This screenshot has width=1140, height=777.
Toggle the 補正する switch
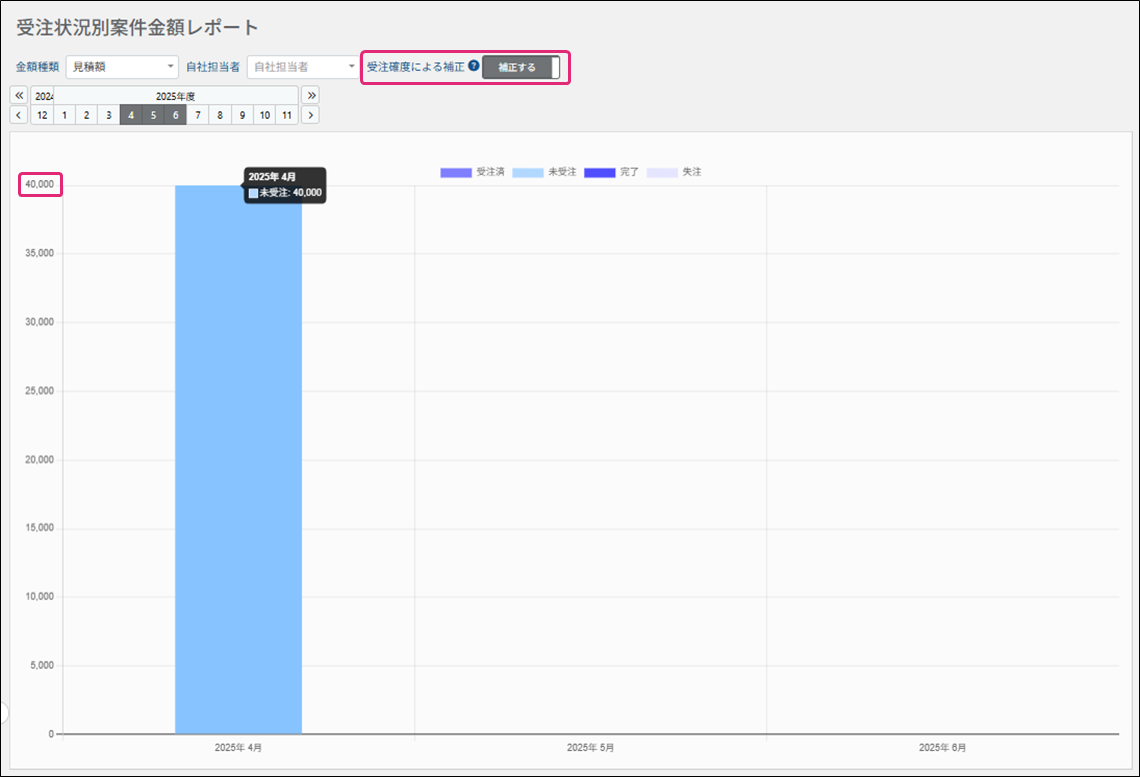[x=521, y=68]
